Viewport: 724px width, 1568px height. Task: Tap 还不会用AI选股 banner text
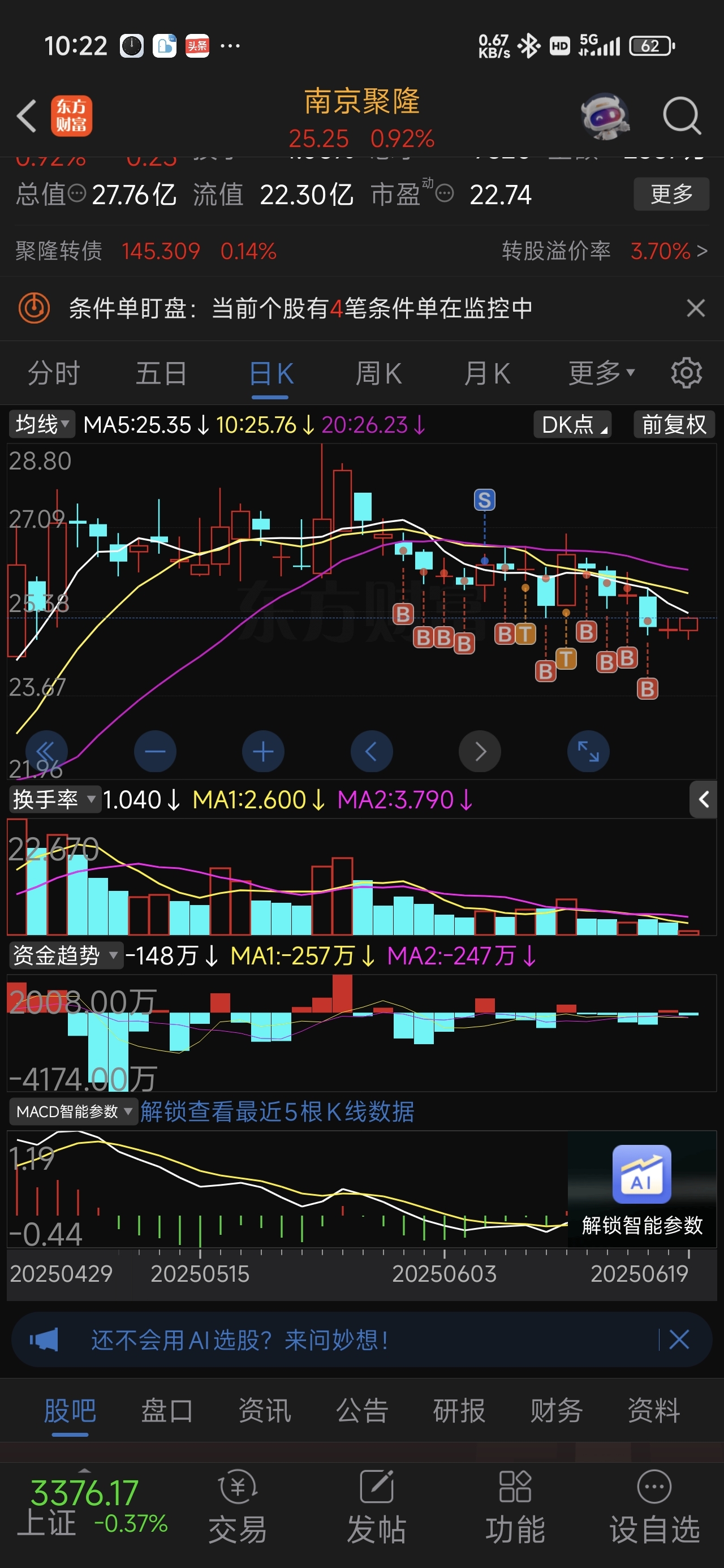point(239,1339)
